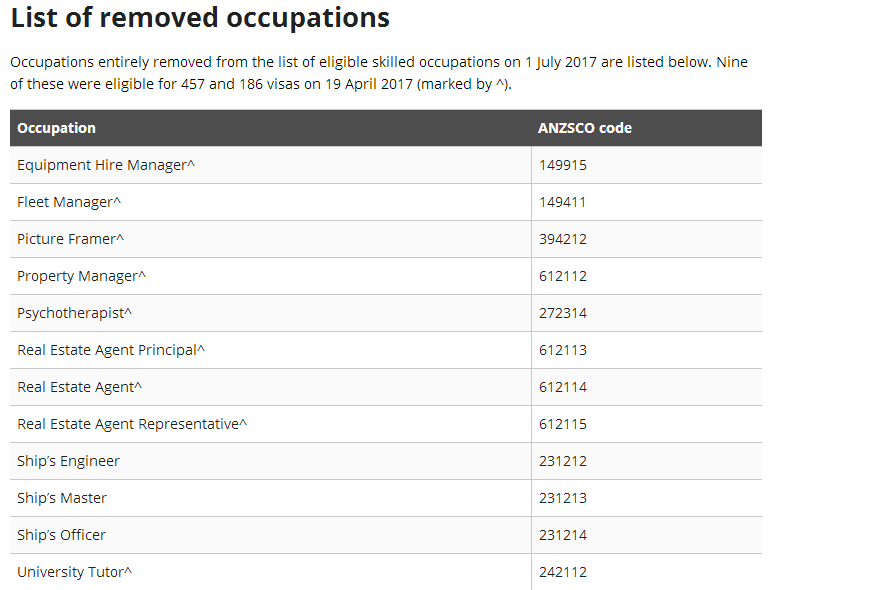Viewport: 872px width, 590px height.
Task: Click the Real Estate Agent Representative cell
Action: (x=132, y=424)
